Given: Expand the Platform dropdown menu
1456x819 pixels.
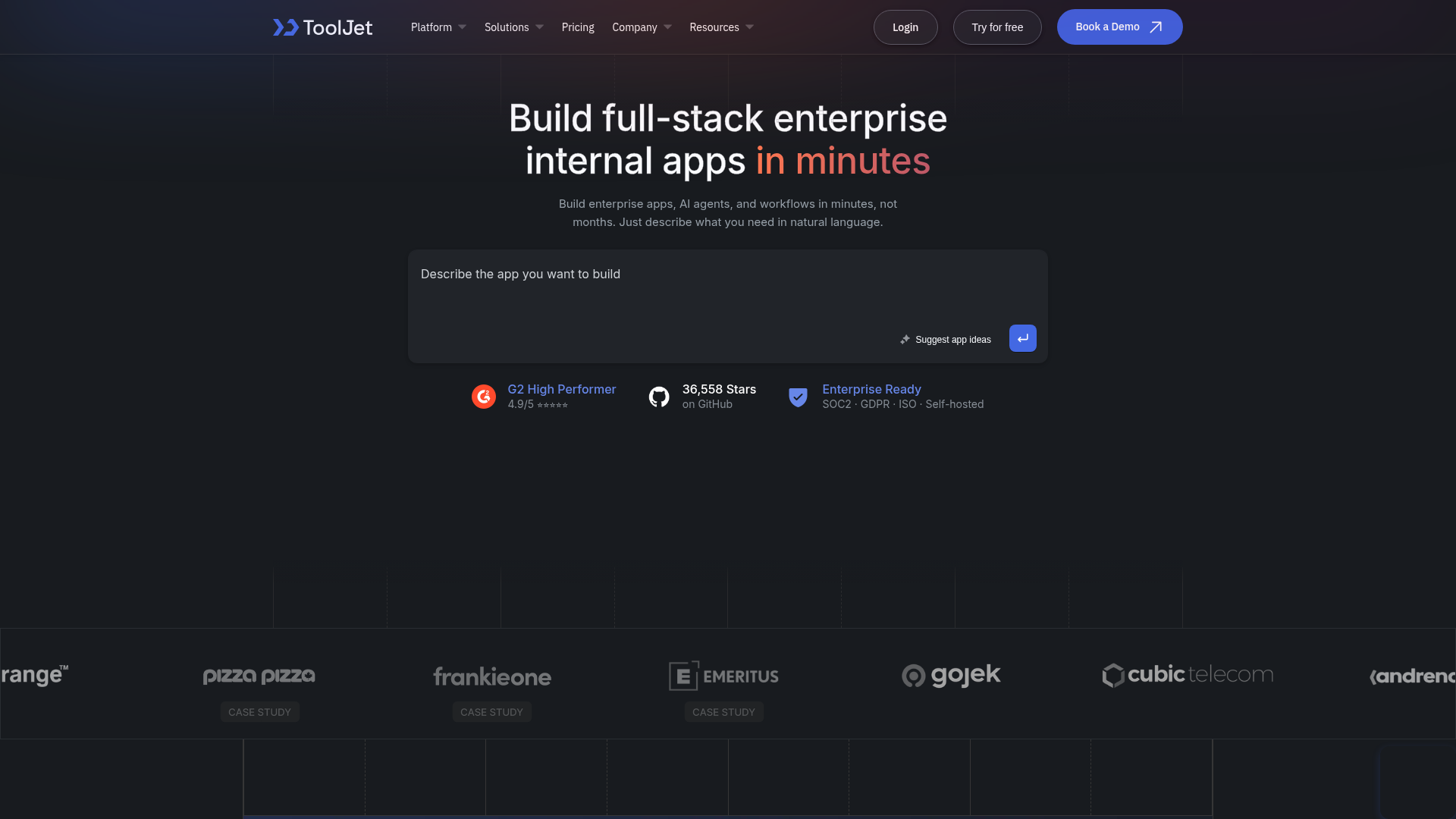Looking at the screenshot, I should (x=438, y=27).
